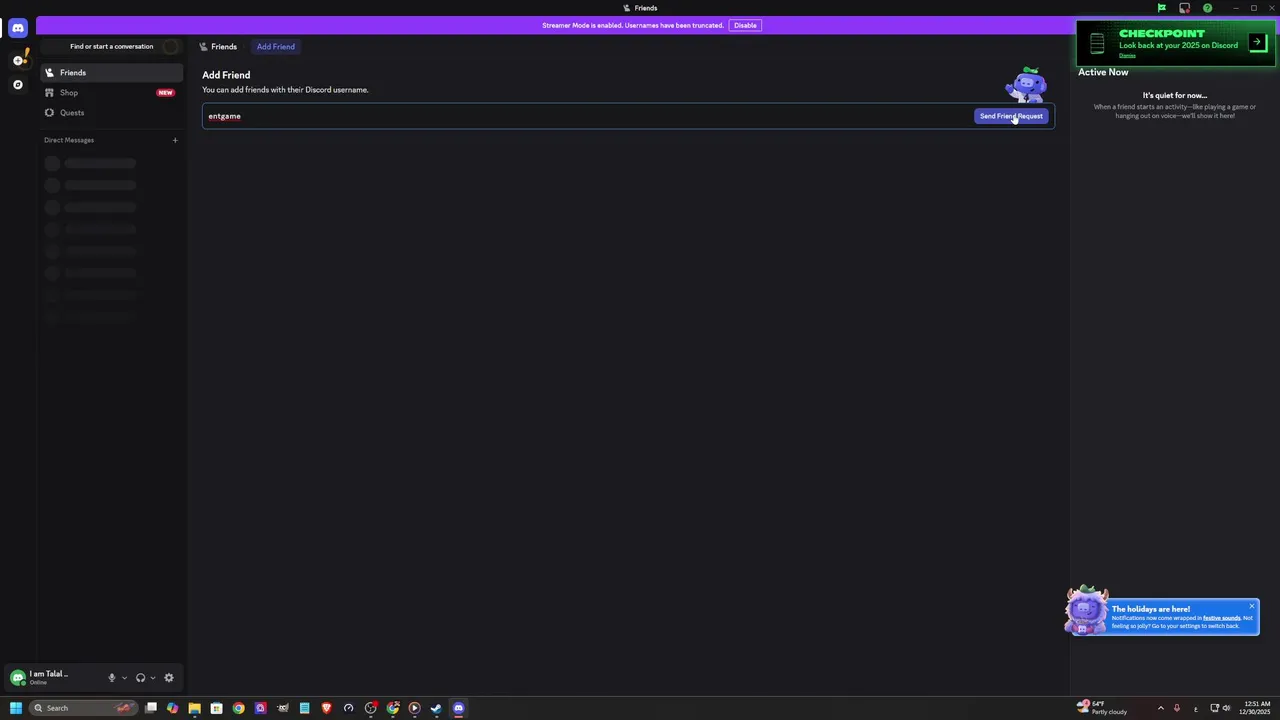Switch to the Friends tab in header
This screenshot has height=720, width=1280.
[218, 47]
